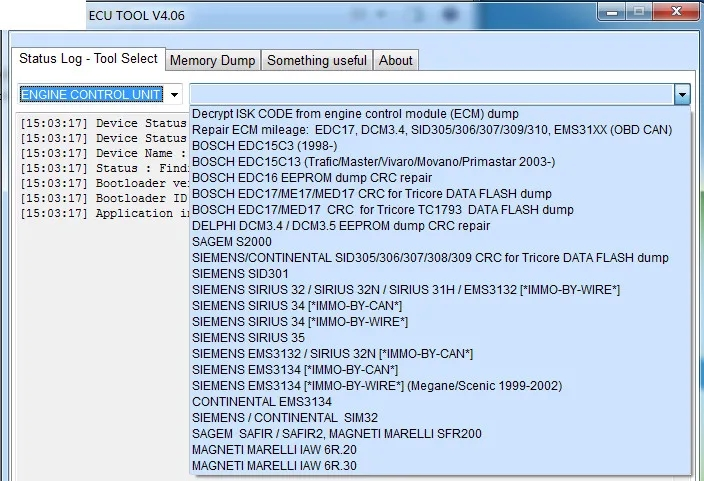Select MAGNETI MARELLI IAW 6R.30

pyautogui.click(x=274, y=466)
